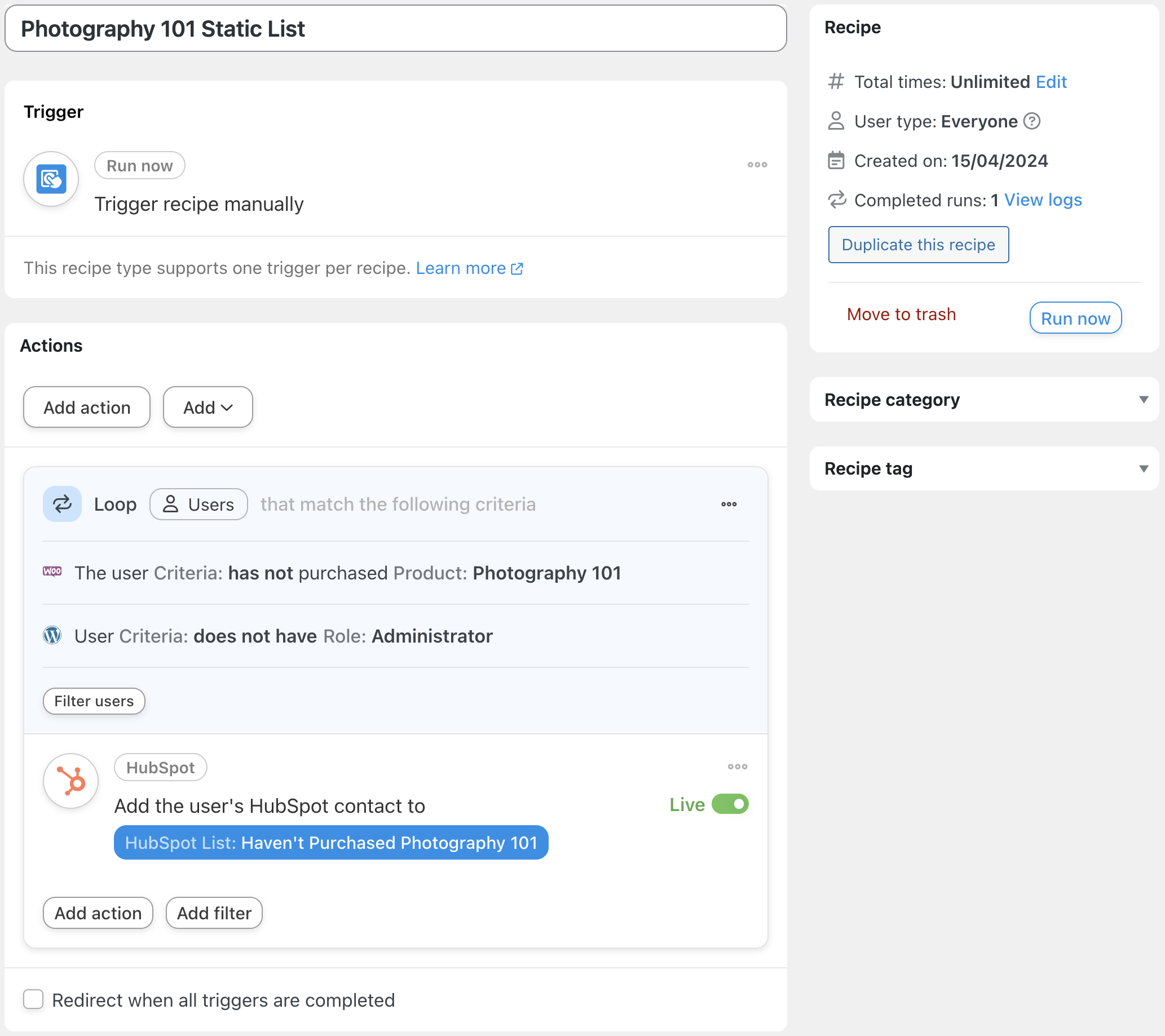The width and height of the screenshot is (1165, 1036).
Task: Check Redirect when all triggers are completed
Action: point(34,999)
